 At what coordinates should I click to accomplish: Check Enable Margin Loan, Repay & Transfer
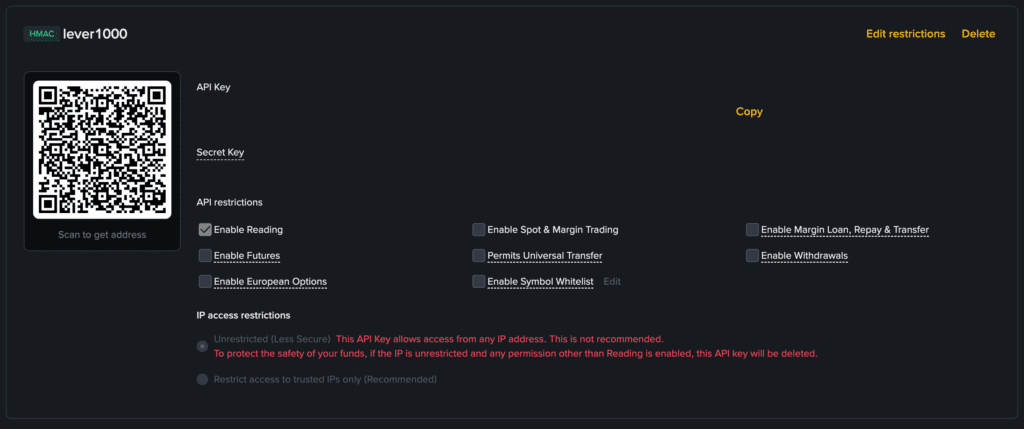coord(752,230)
